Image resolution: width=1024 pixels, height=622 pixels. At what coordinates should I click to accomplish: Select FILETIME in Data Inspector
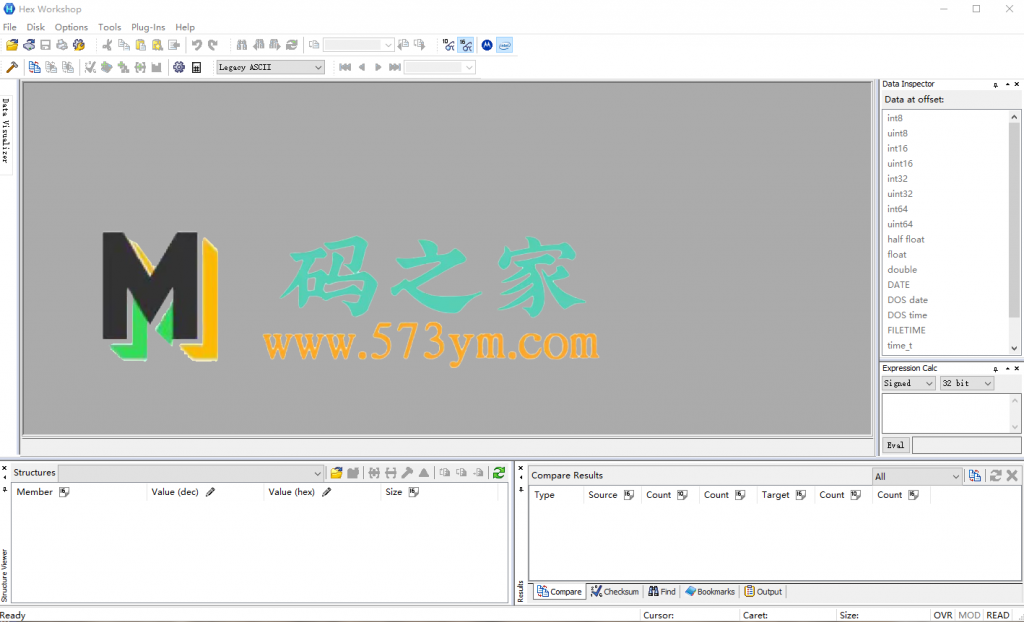906,330
